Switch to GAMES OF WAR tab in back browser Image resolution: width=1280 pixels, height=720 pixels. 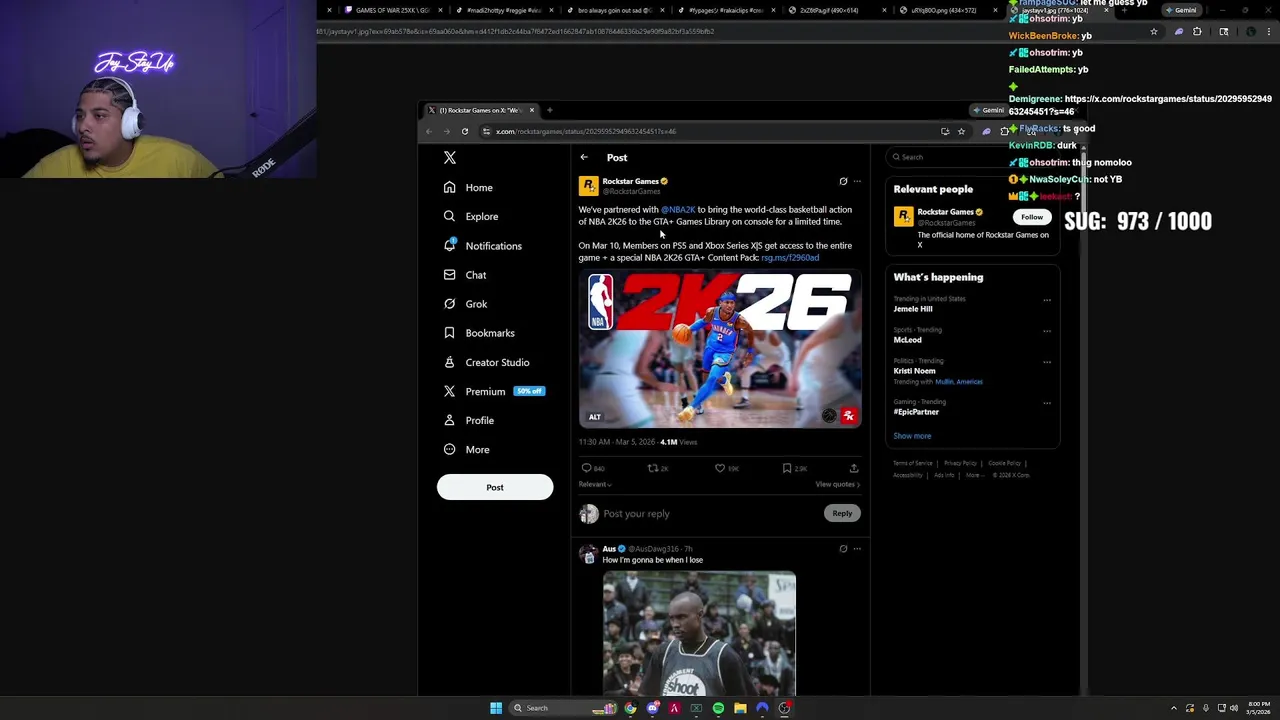pyautogui.click(x=392, y=10)
